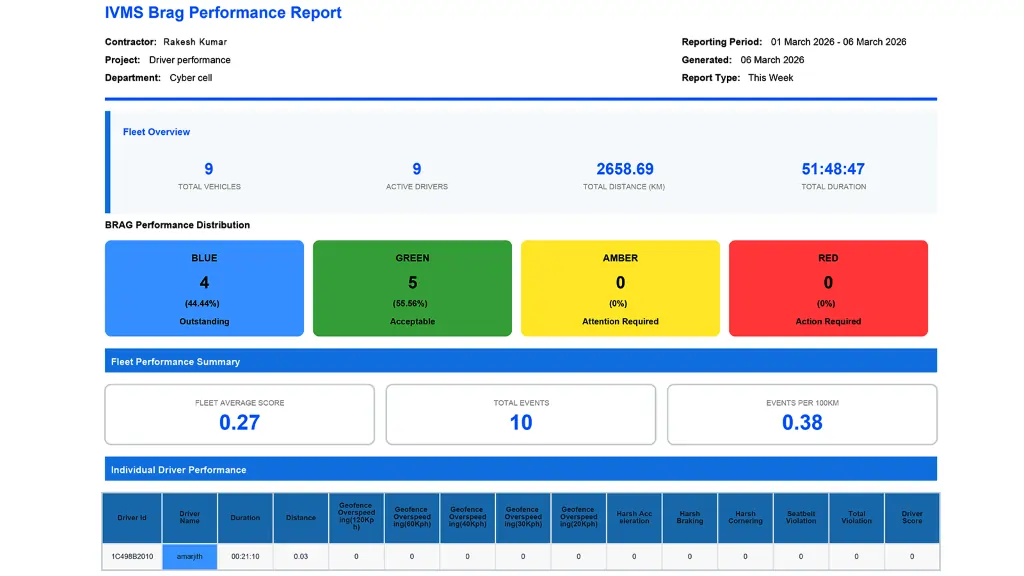1024x576 pixels.
Task: Select the highlighted driver name amarjith
Action: tap(189, 556)
